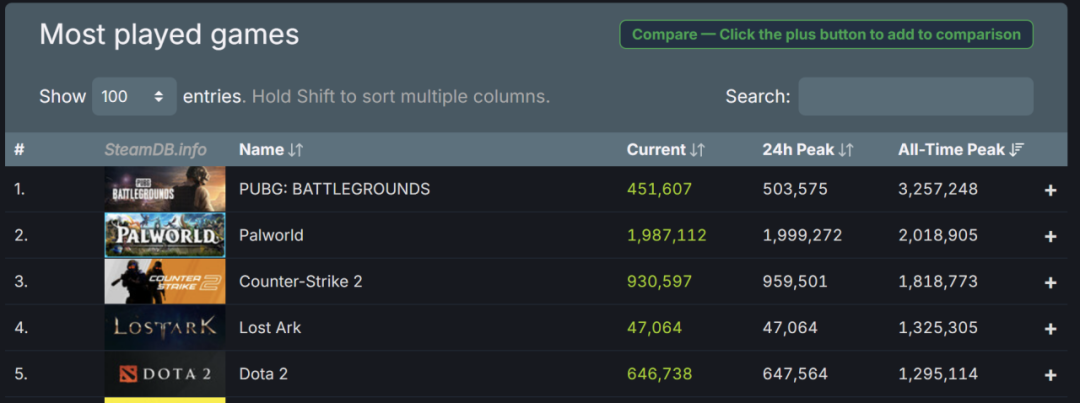Click the Dota 2 logo thumbnail
Image resolution: width=1080 pixels, height=403 pixels.
click(x=165, y=374)
